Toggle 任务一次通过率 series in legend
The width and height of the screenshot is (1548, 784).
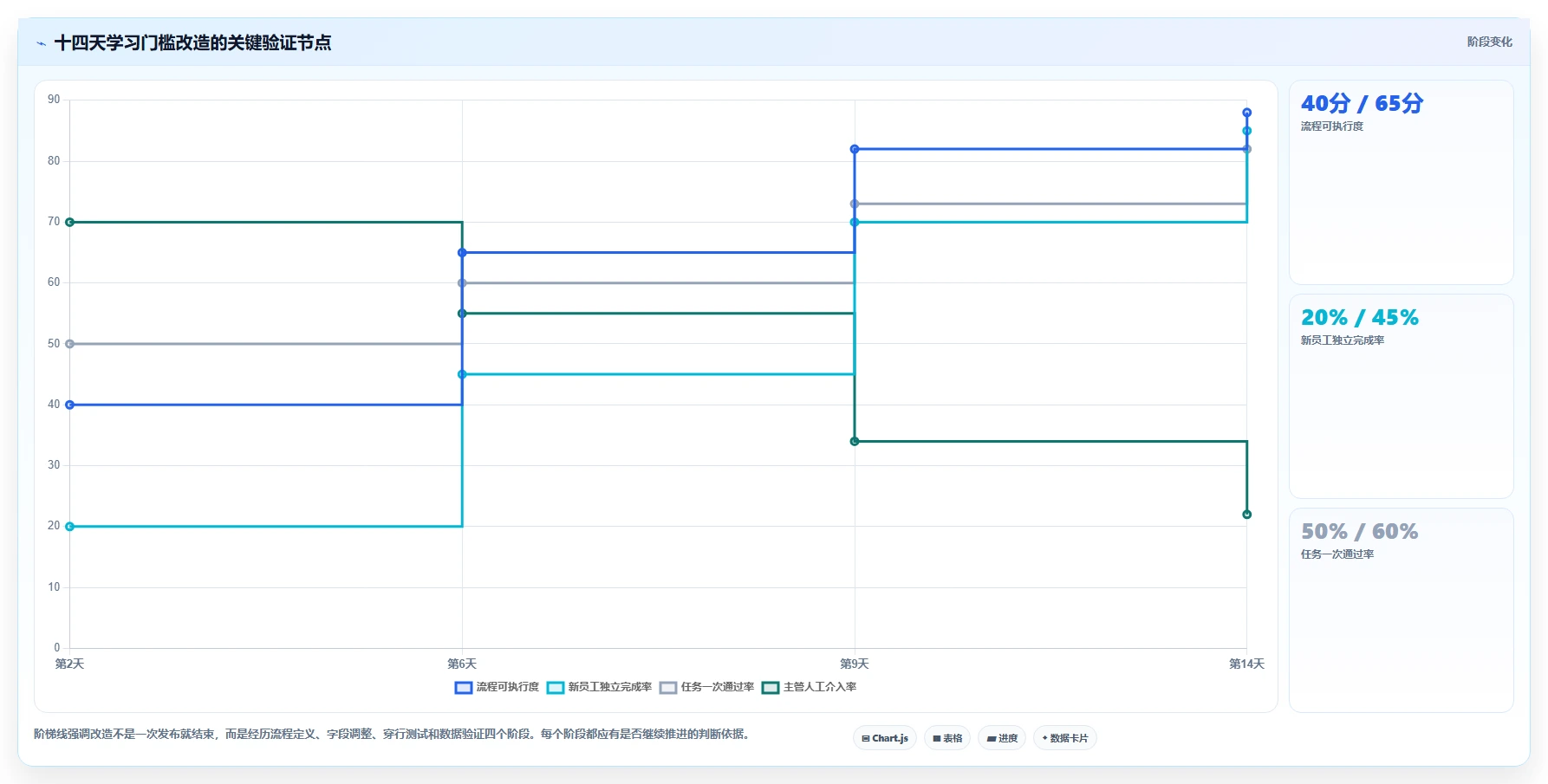(706, 687)
